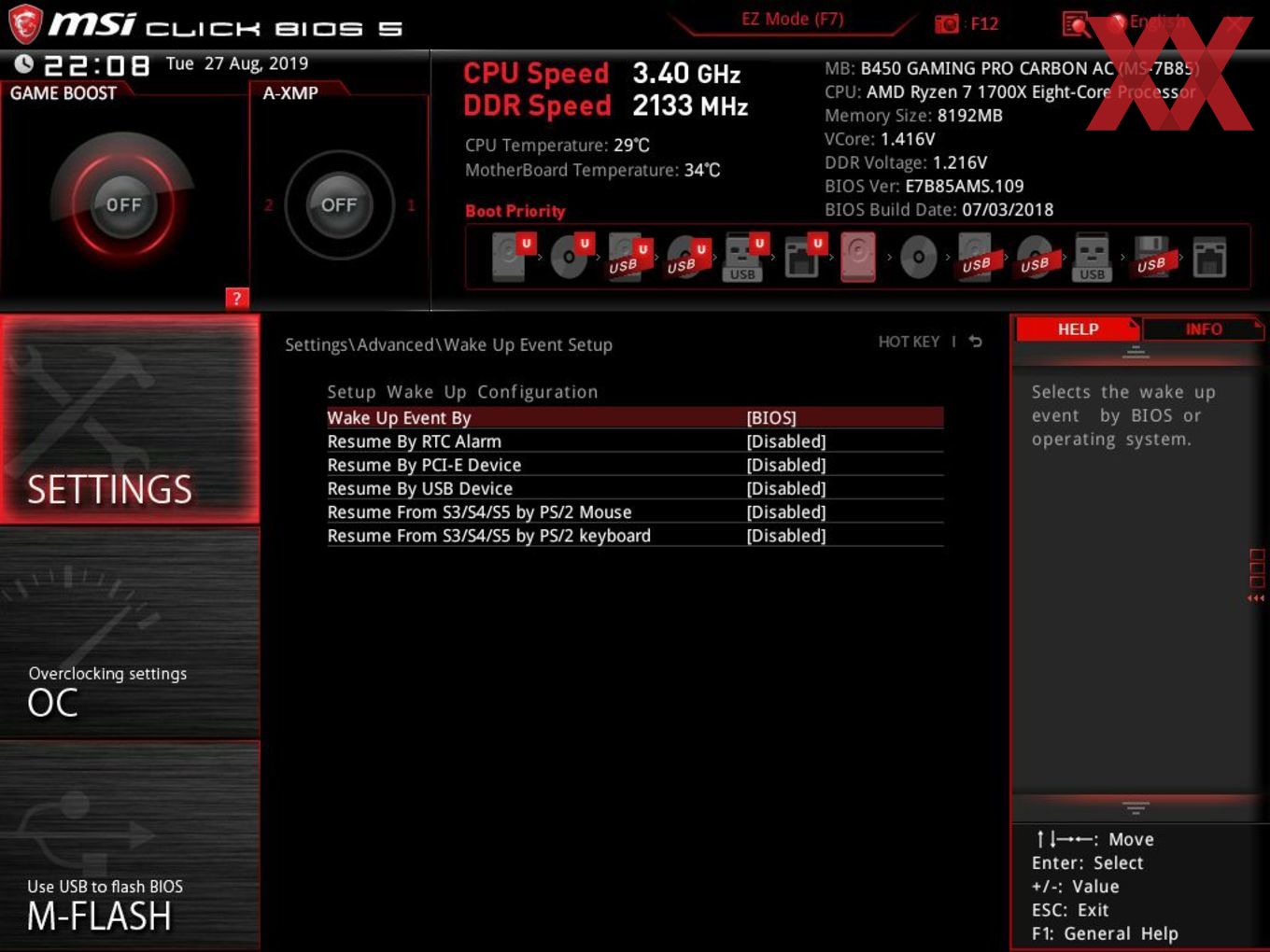This screenshot has width=1270, height=952.
Task: Toggle the GAME BOOST knob
Action: (x=123, y=204)
